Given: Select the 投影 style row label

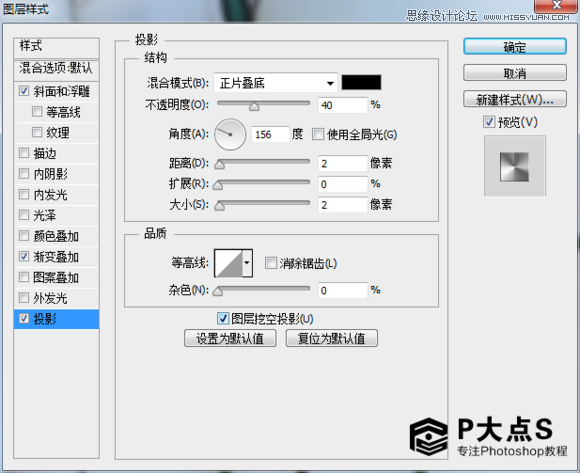Looking at the screenshot, I should click(45, 318).
